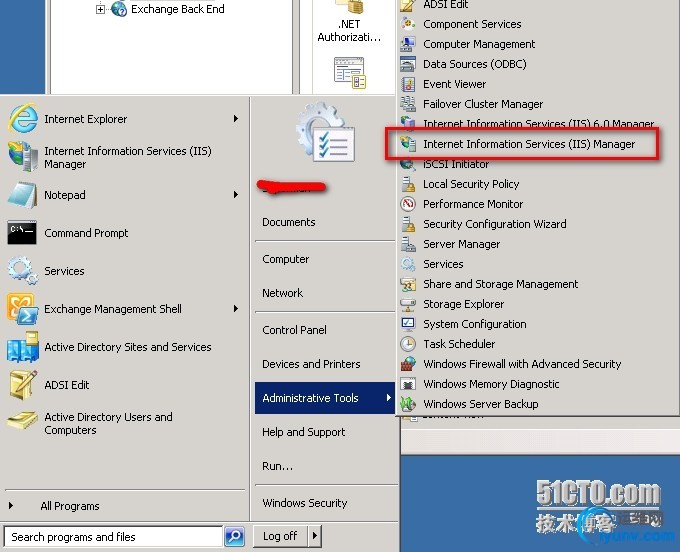Open Network from Start menu
Viewport: 680px width, 552px height.
282,293
